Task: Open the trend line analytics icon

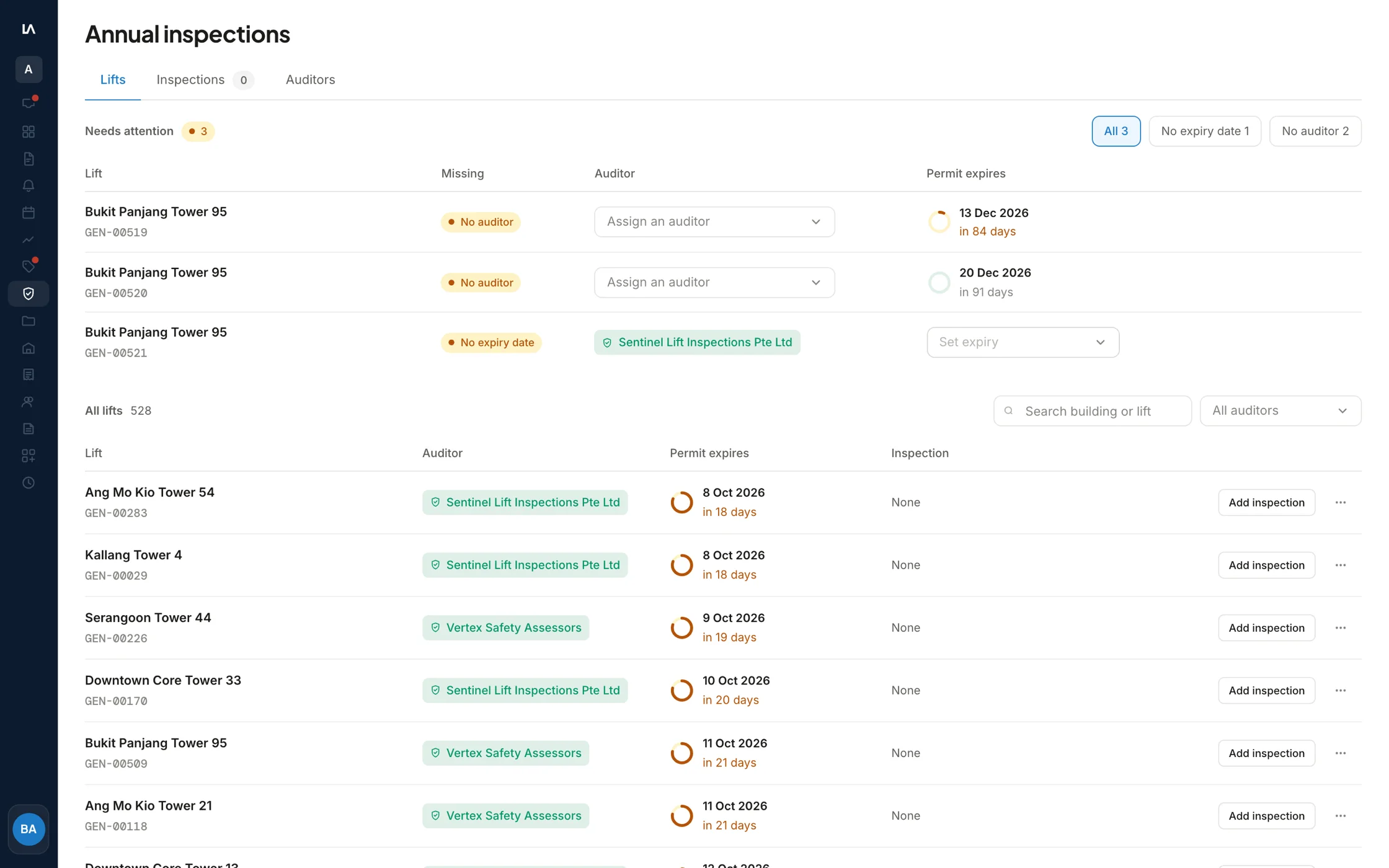Action: [29, 239]
